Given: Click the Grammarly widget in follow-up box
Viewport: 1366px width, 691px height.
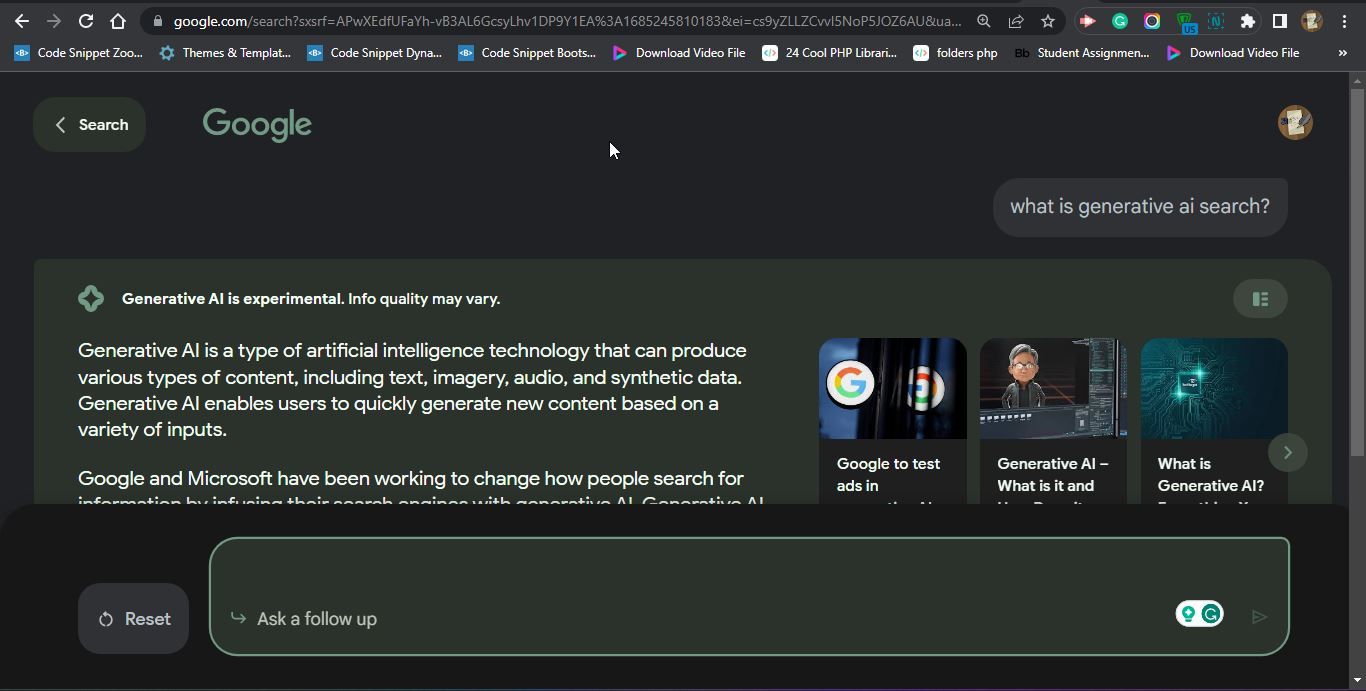Looking at the screenshot, I should point(1200,614).
